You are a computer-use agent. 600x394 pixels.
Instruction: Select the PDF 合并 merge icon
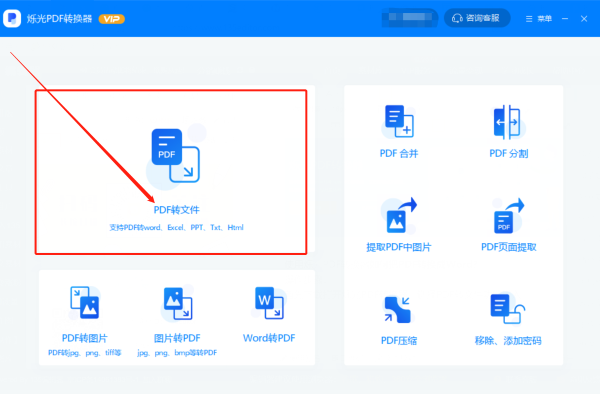click(x=399, y=121)
